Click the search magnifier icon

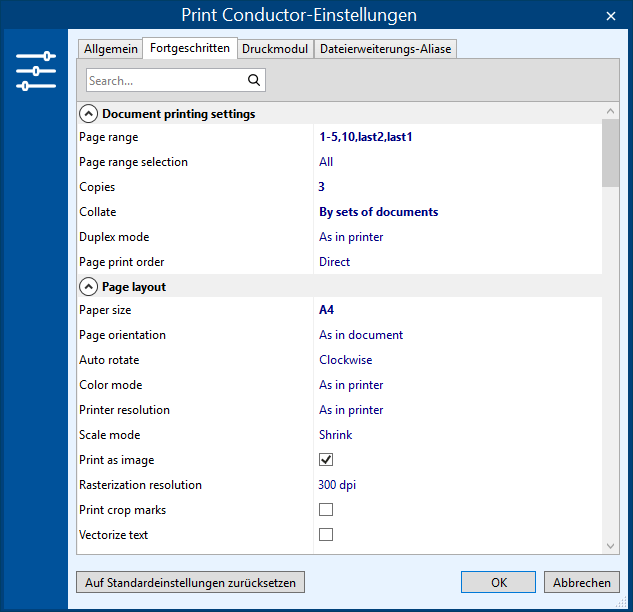[254, 80]
